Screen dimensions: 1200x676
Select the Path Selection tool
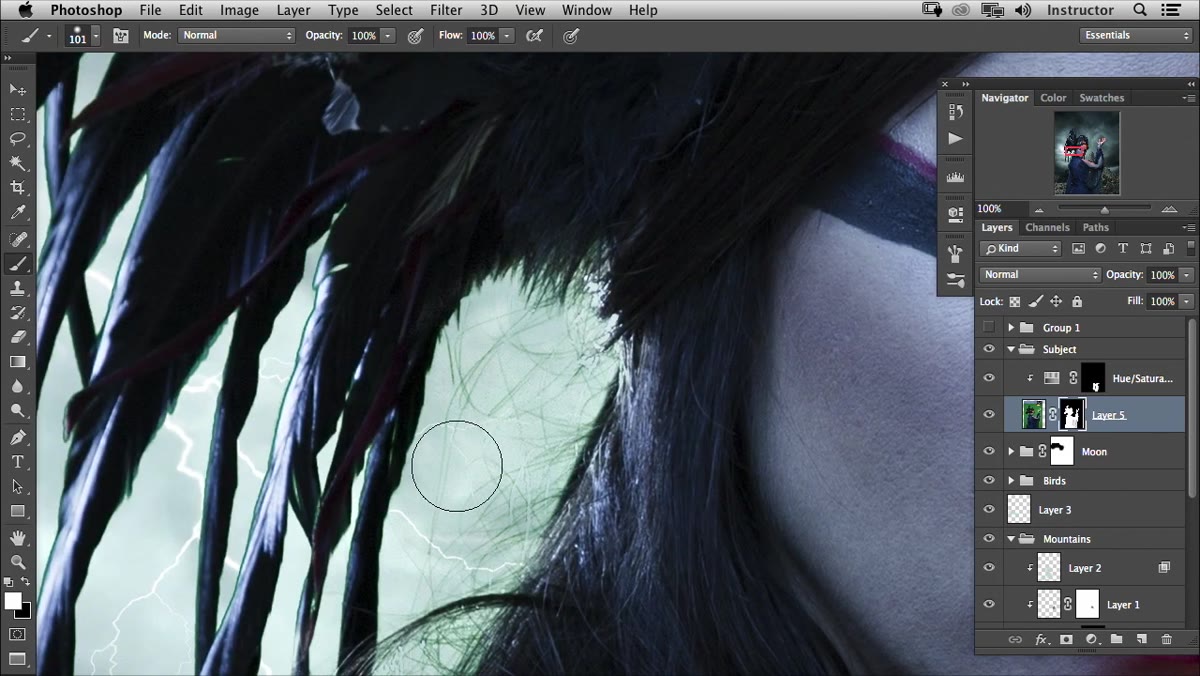(x=18, y=486)
